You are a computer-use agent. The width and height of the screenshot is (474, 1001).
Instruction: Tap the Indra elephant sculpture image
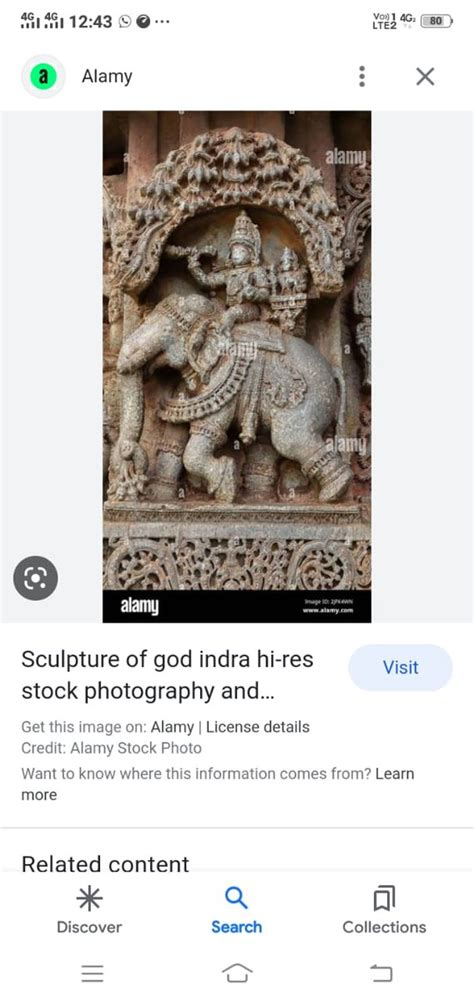coord(237,366)
